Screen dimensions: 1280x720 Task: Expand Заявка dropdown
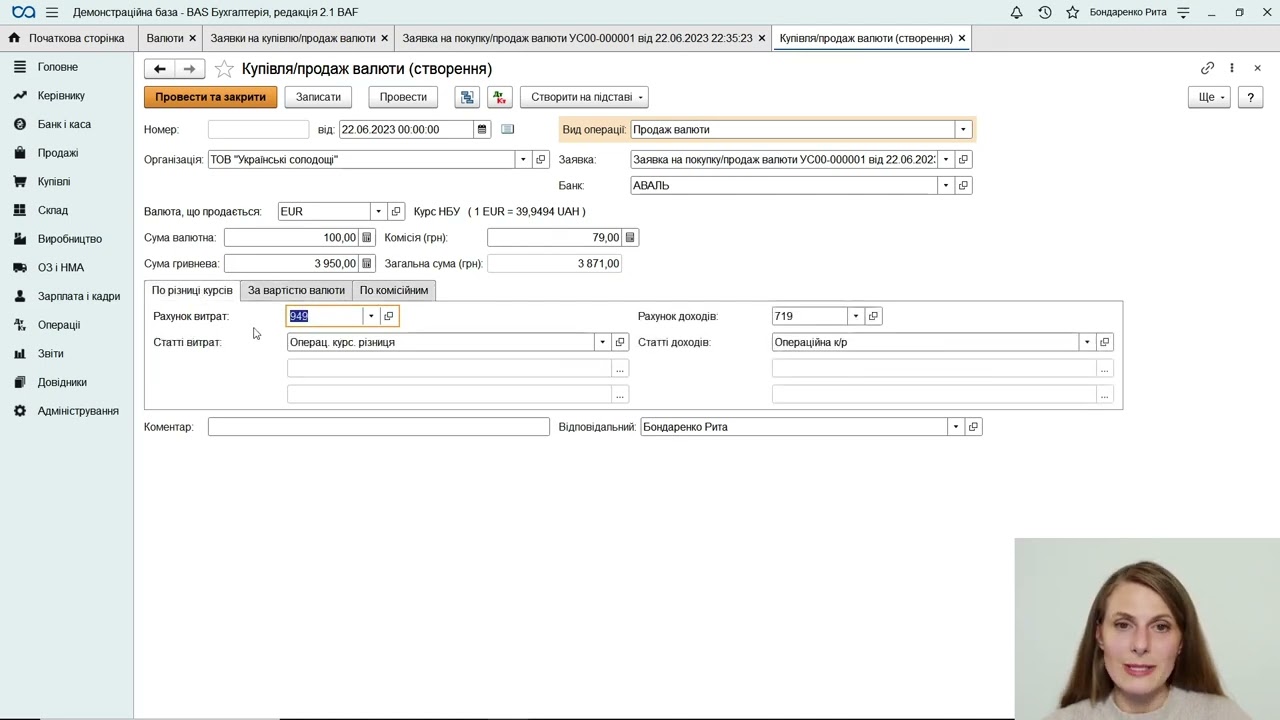[x=946, y=159]
